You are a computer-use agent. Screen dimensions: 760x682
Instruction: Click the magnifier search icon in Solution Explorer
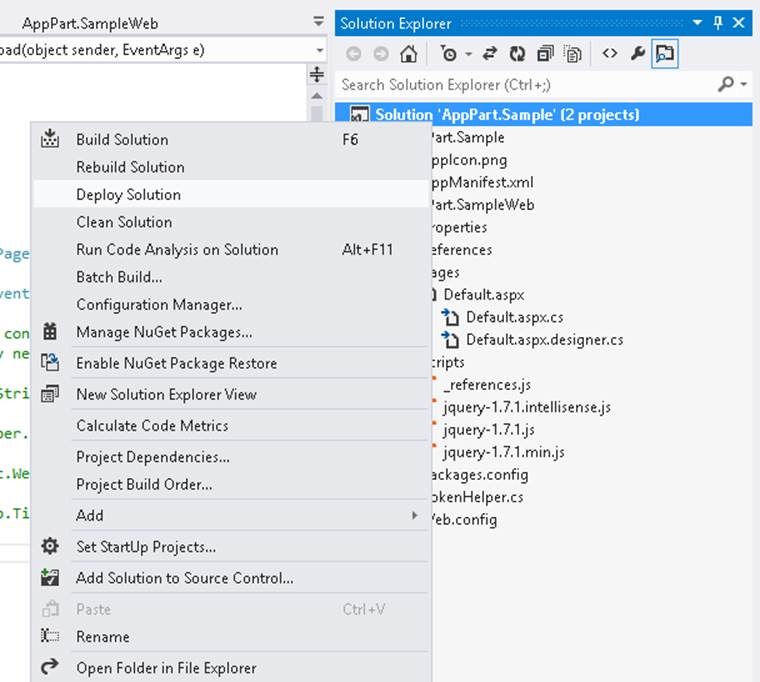pyautogui.click(x=725, y=84)
